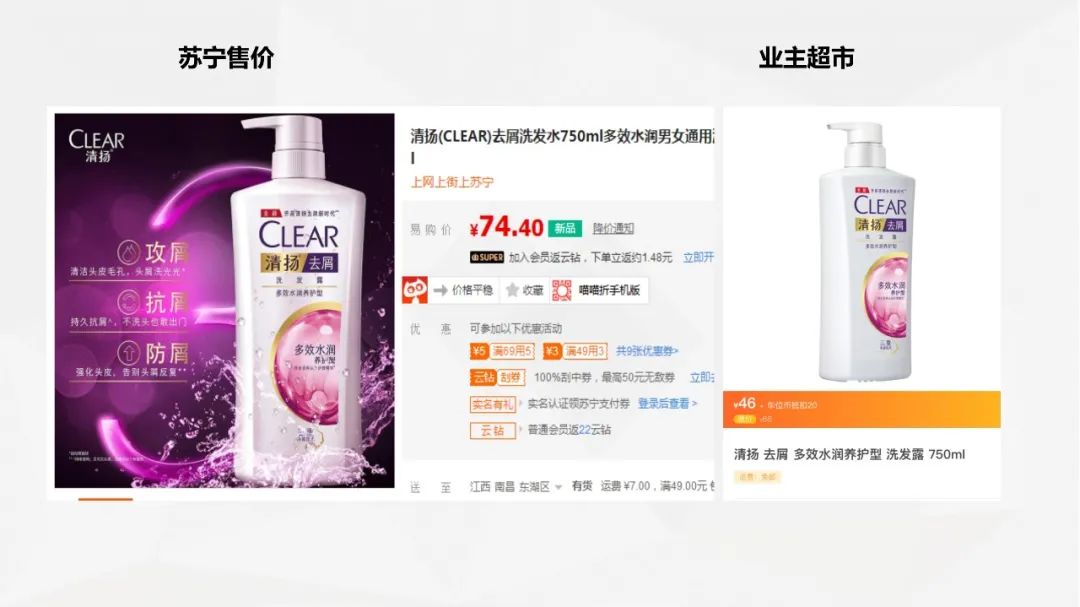
Task: Select the ¥3 满49用3 coupon
Action: 575,351
